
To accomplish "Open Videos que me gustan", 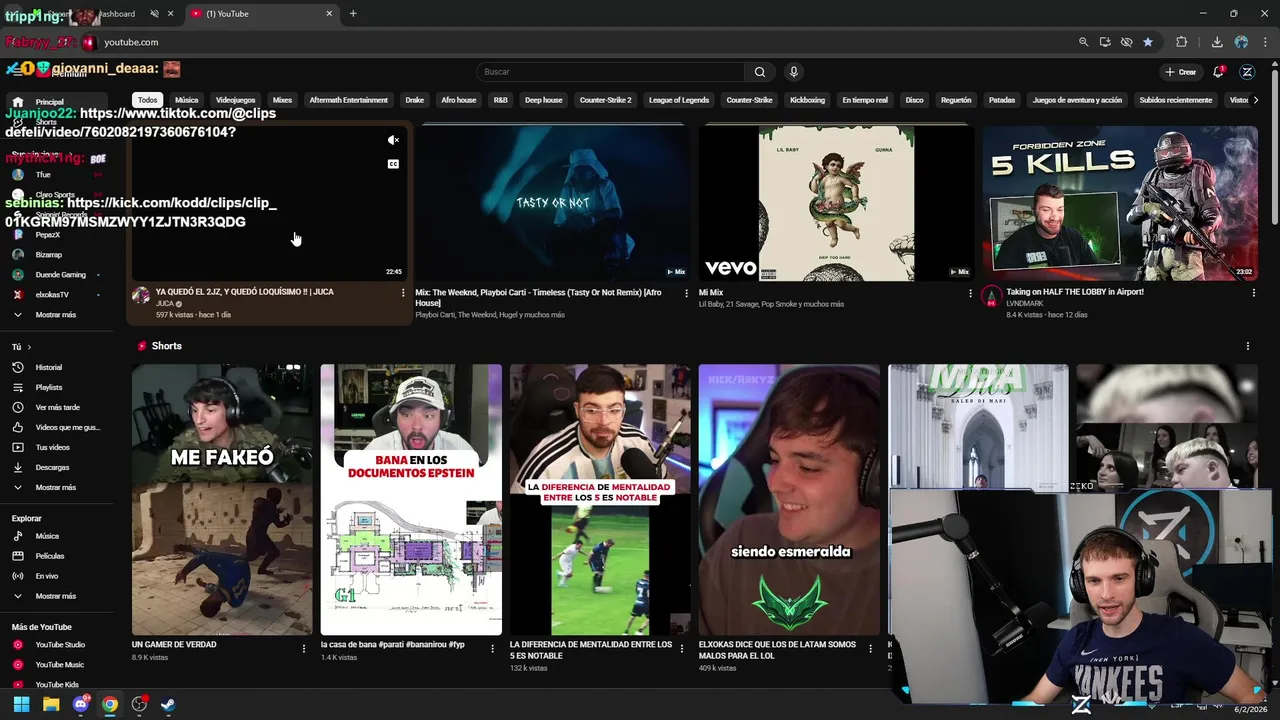I will 67,427.
